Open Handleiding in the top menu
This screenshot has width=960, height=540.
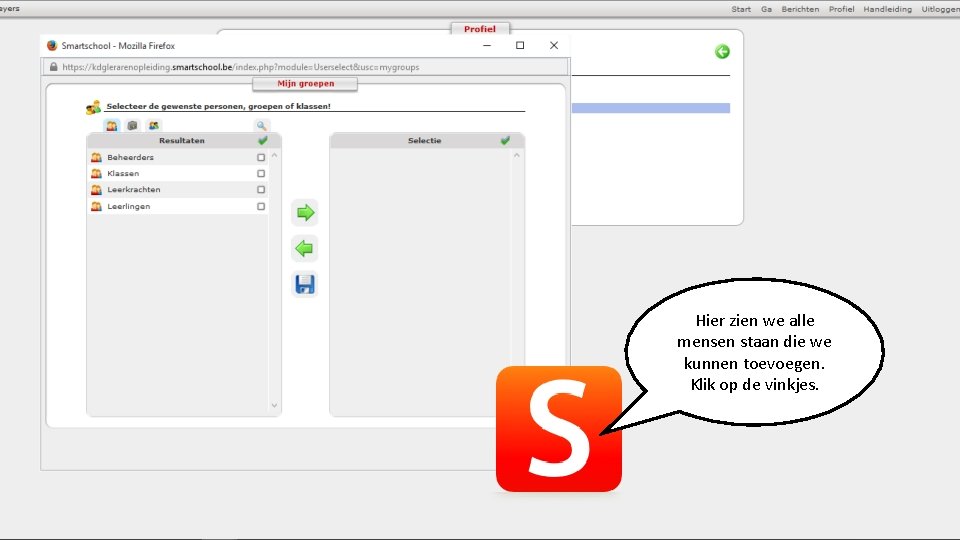888,9
